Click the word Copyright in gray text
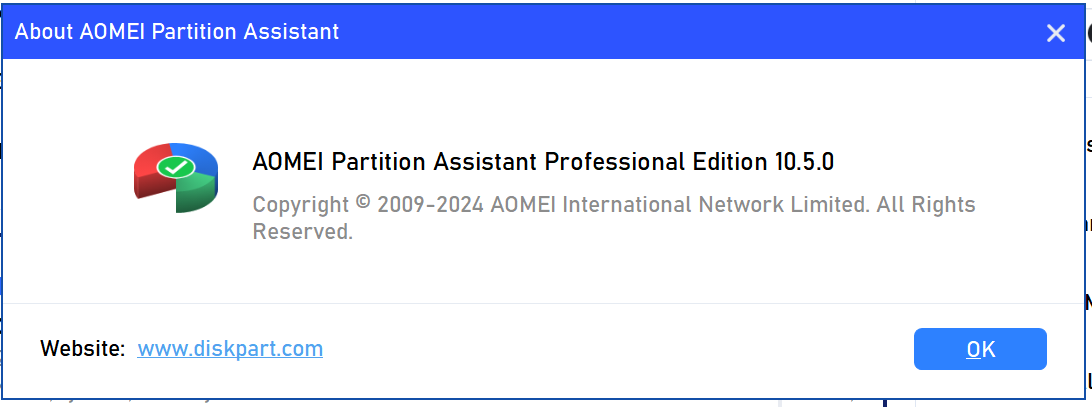 point(299,205)
